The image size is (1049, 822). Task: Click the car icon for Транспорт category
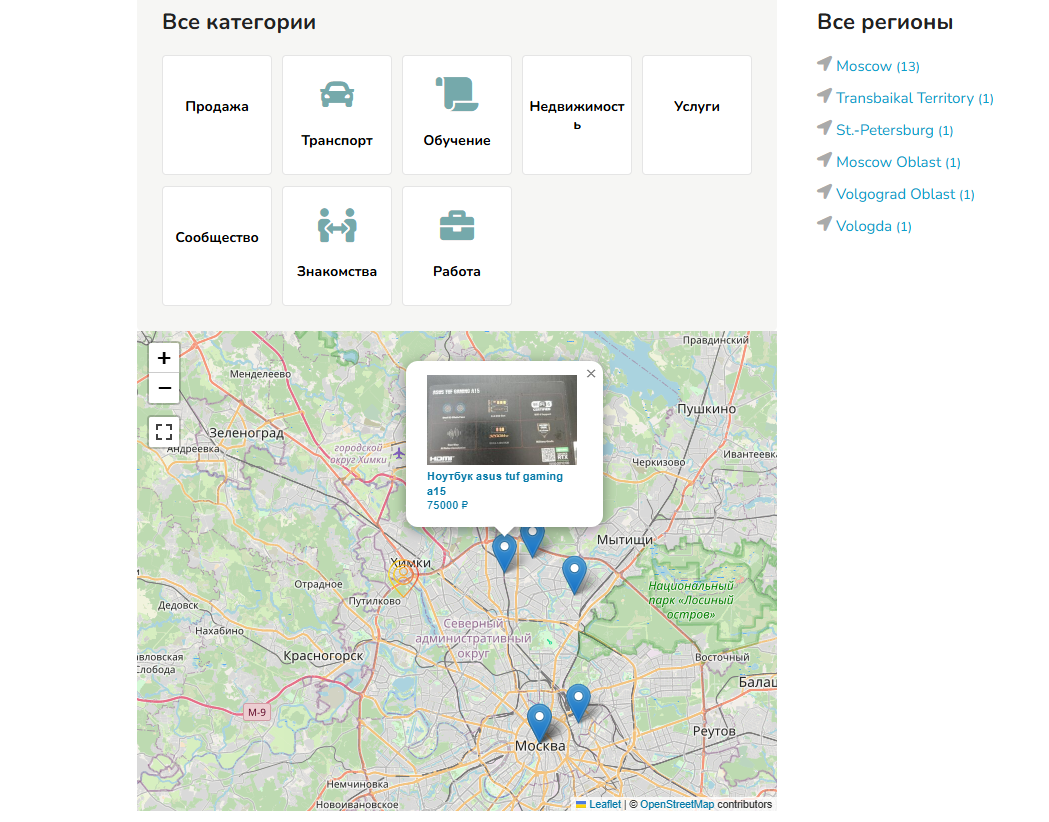point(337,94)
